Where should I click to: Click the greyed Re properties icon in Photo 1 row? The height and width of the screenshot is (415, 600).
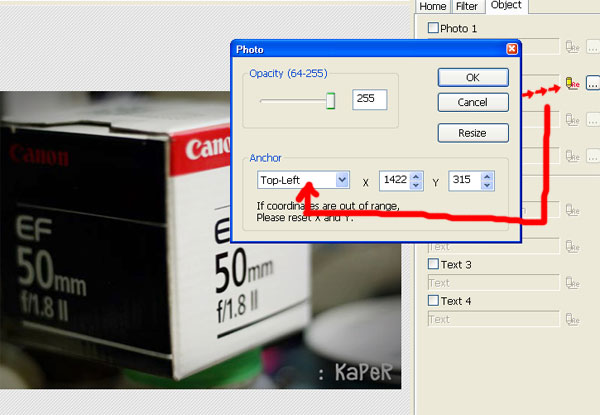(572, 47)
